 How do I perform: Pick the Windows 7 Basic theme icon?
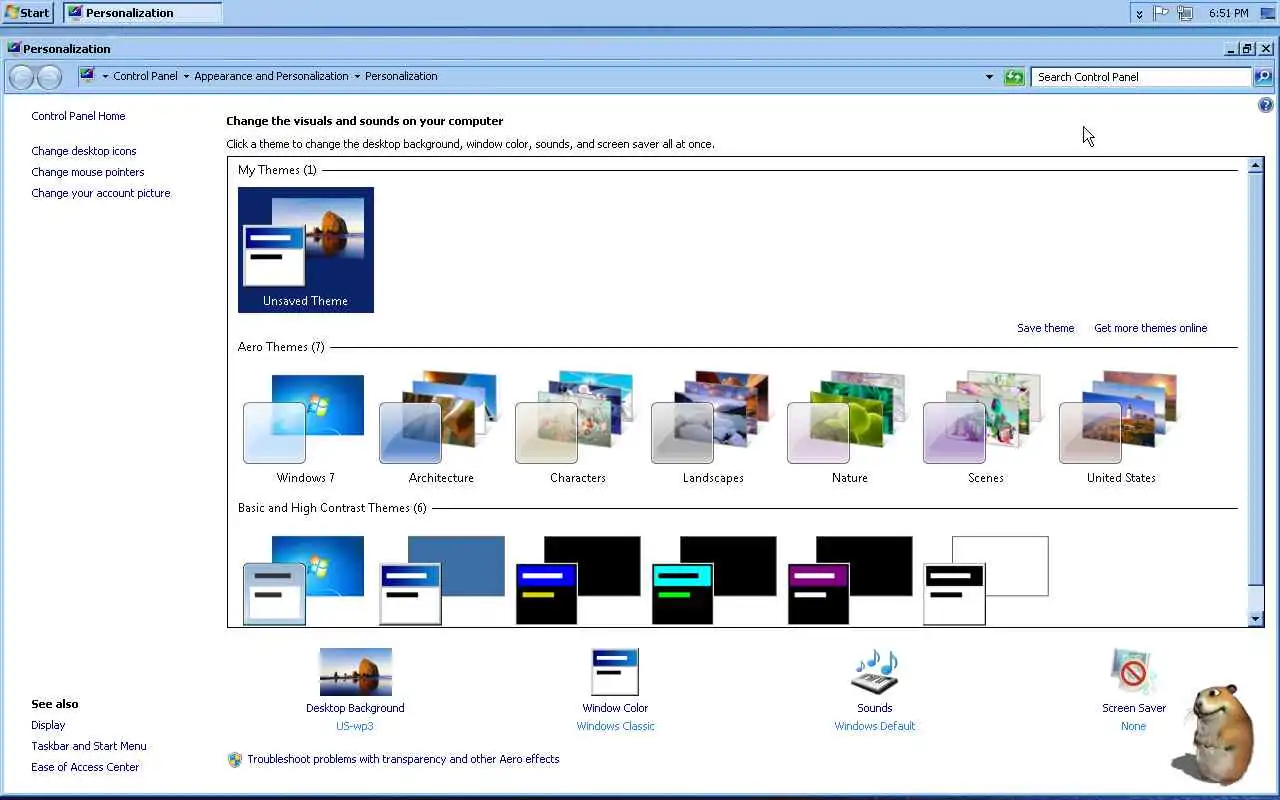coord(304,581)
